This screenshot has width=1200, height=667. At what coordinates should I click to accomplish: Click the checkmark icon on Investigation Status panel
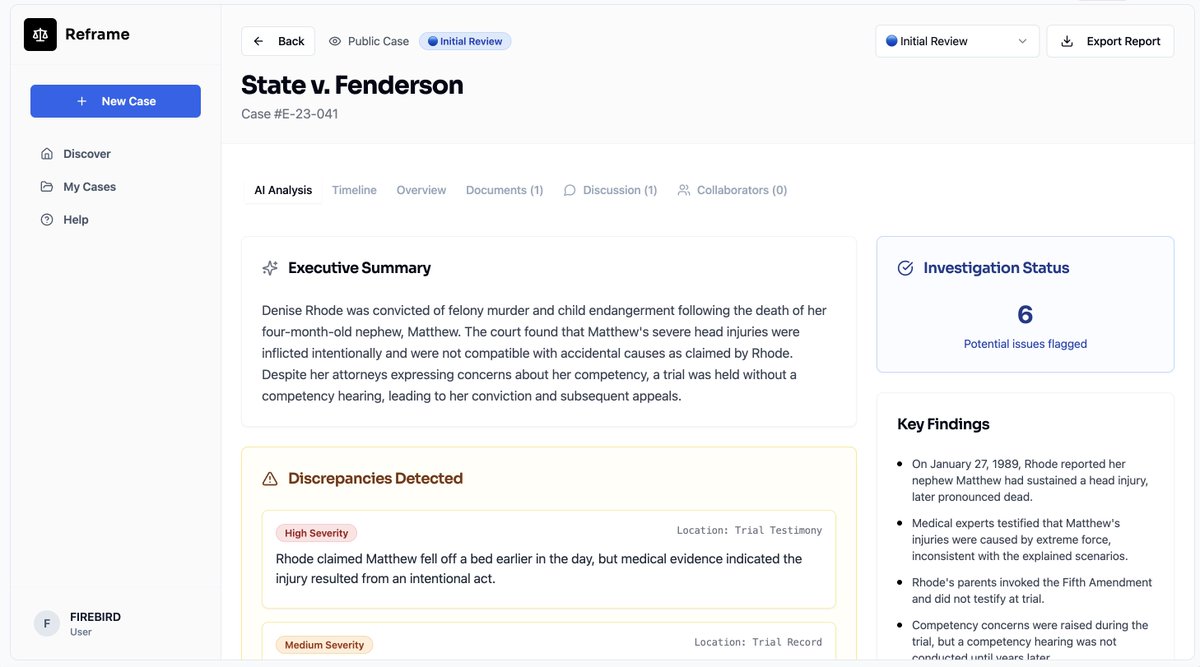904,267
